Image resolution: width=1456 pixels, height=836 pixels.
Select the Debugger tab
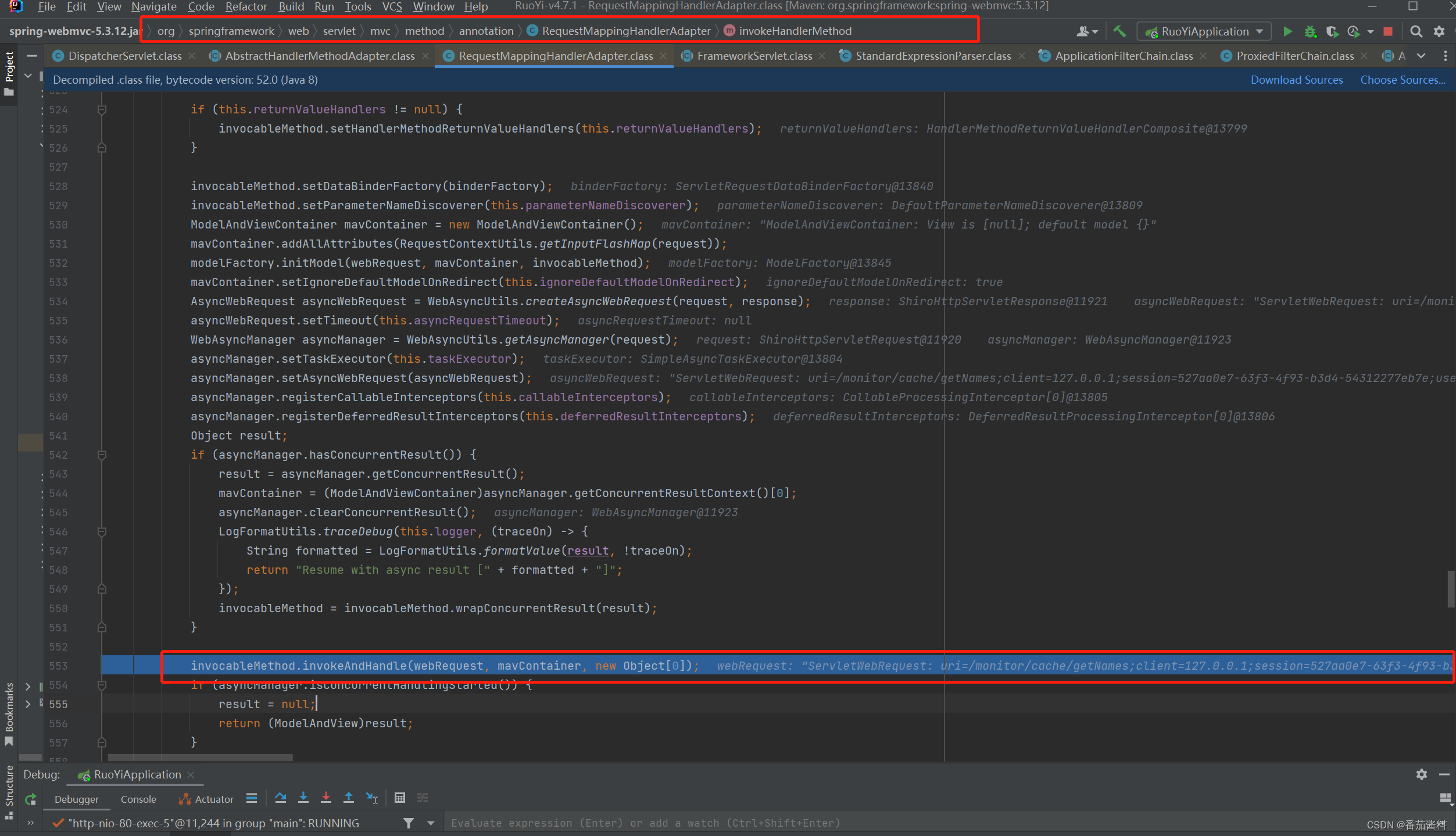tap(77, 799)
